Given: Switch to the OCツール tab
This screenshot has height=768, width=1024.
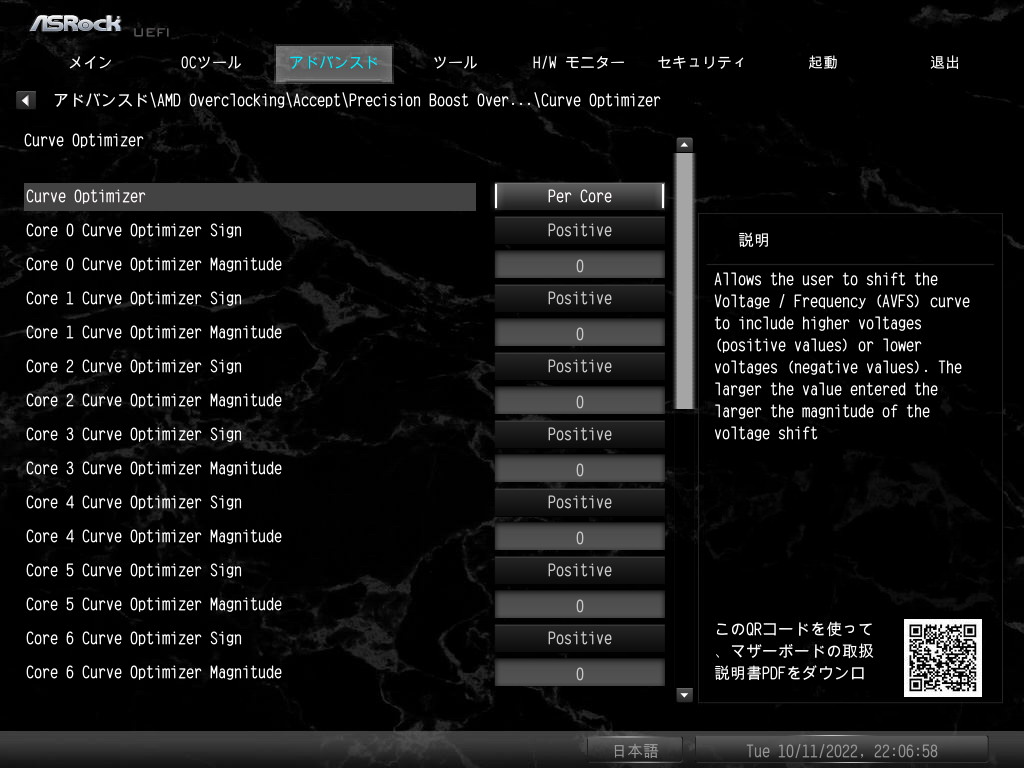Looking at the screenshot, I should click(x=211, y=63).
